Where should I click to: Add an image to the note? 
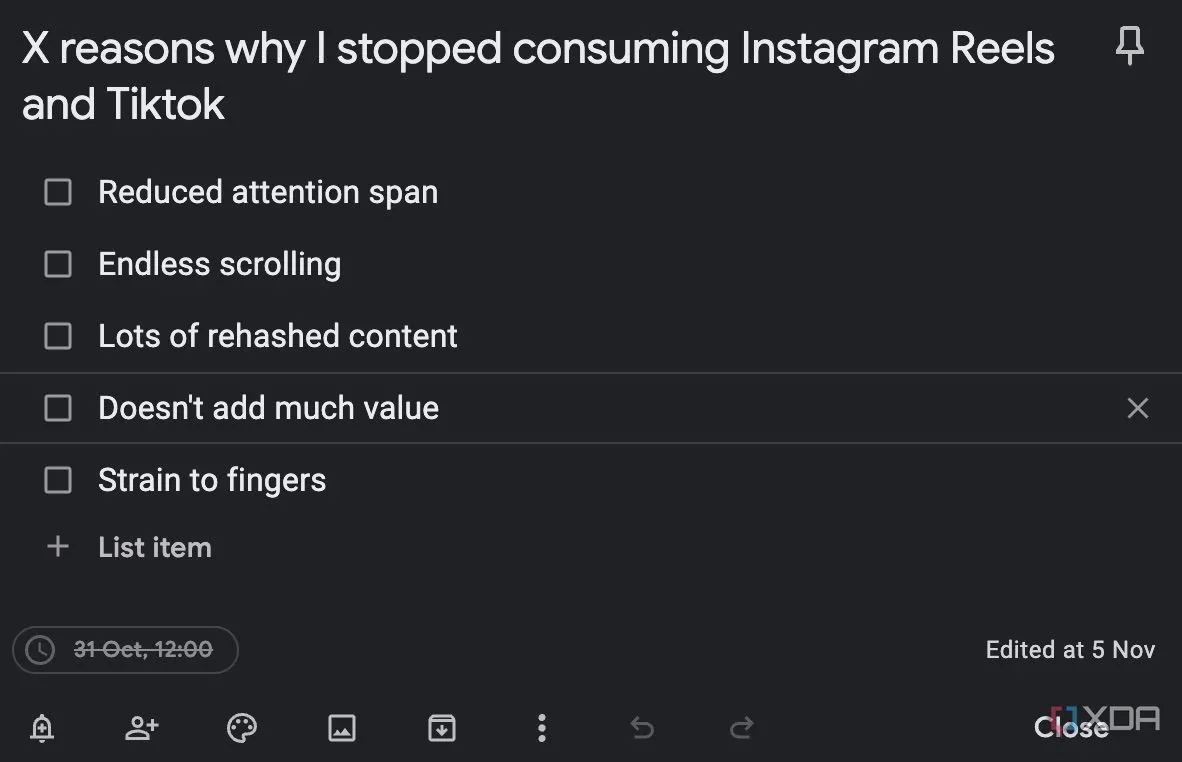[x=341, y=728]
